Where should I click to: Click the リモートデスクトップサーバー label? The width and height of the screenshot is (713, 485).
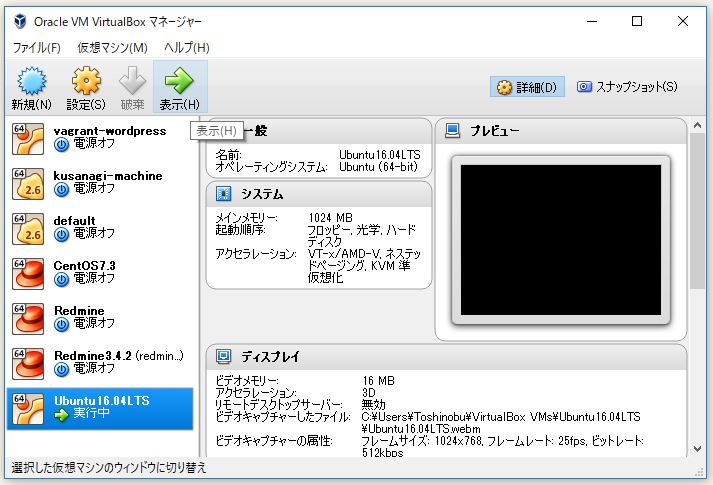(x=279, y=405)
